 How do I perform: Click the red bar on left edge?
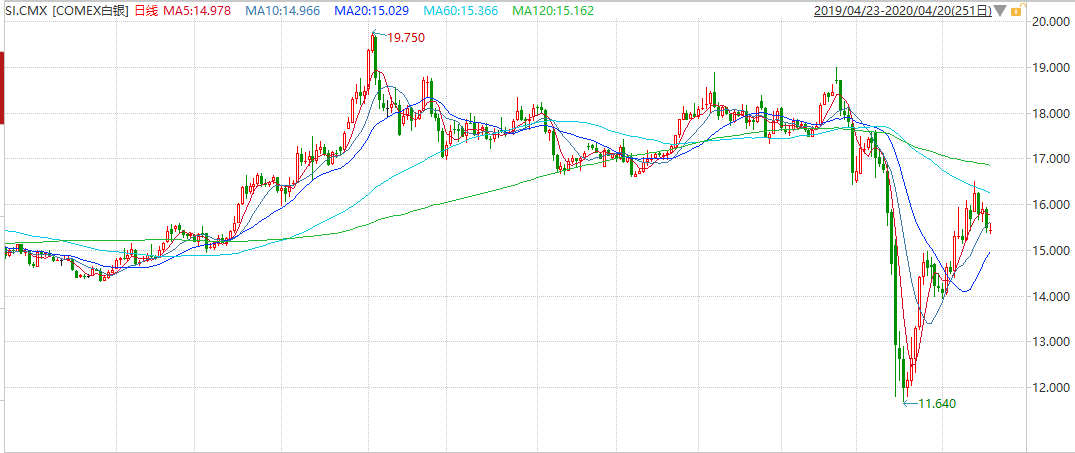coord(2,88)
